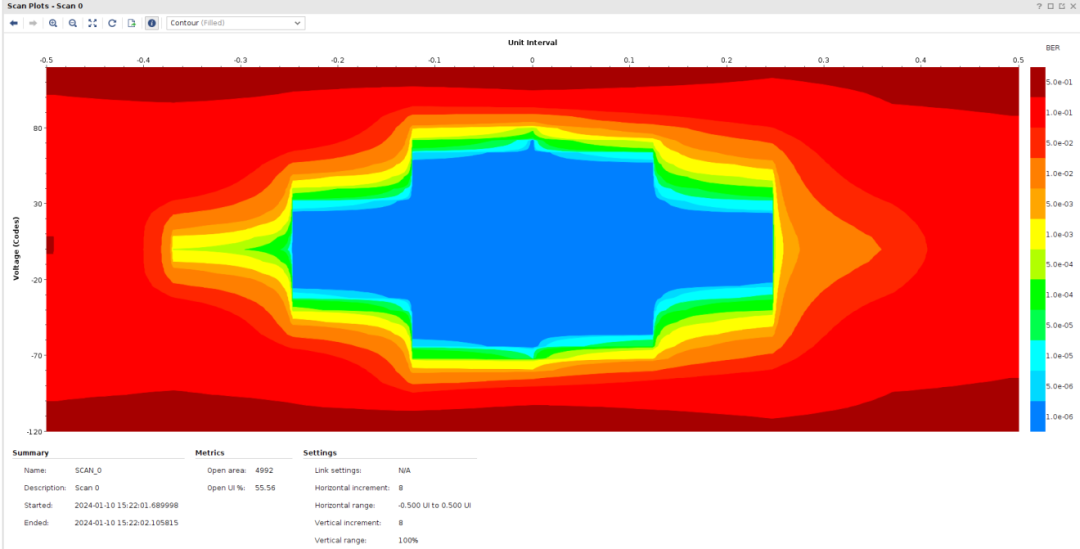This screenshot has height=549, width=1080.
Task: Open help with the question mark icon
Action: pos(1039,6)
